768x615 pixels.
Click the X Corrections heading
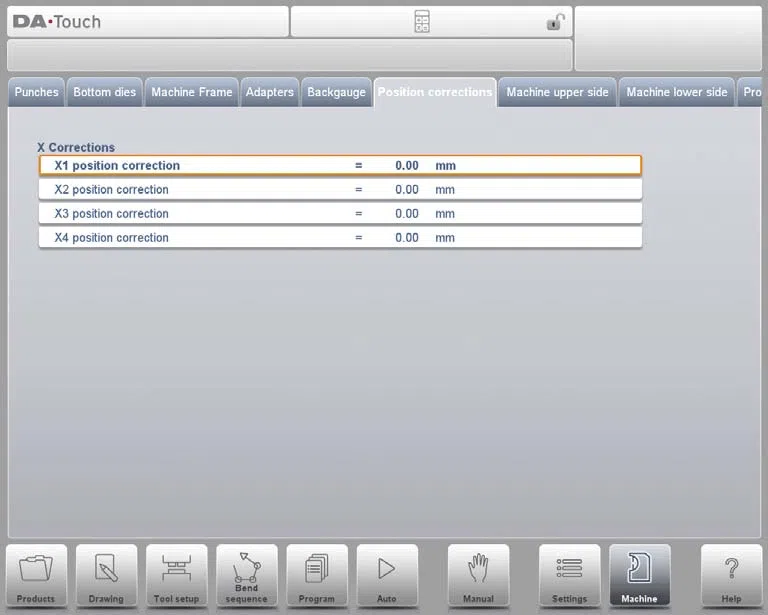click(76, 147)
